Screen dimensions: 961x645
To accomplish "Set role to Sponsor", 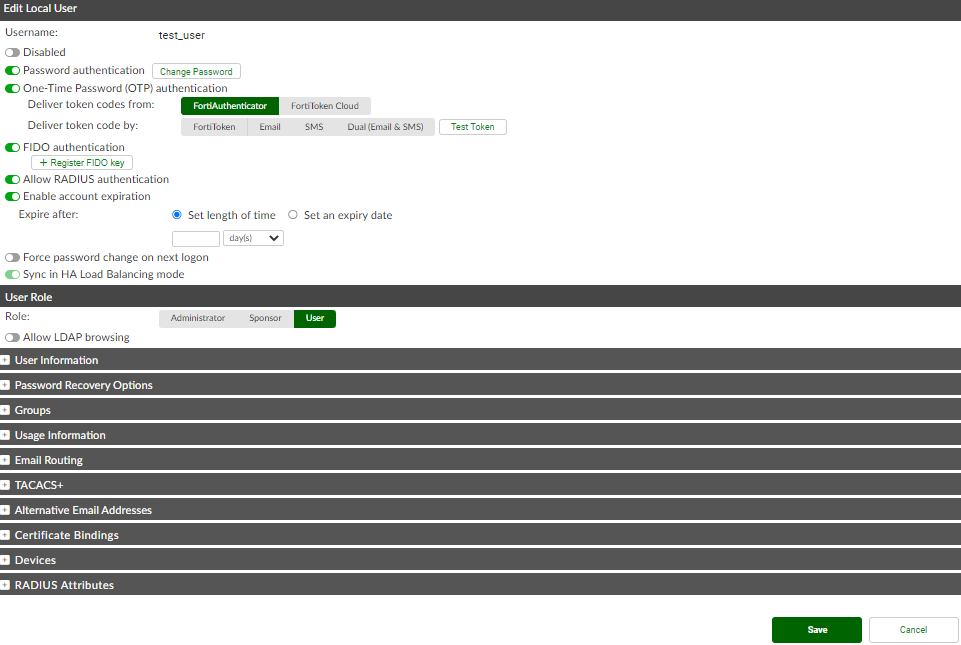I will (x=265, y=318).
